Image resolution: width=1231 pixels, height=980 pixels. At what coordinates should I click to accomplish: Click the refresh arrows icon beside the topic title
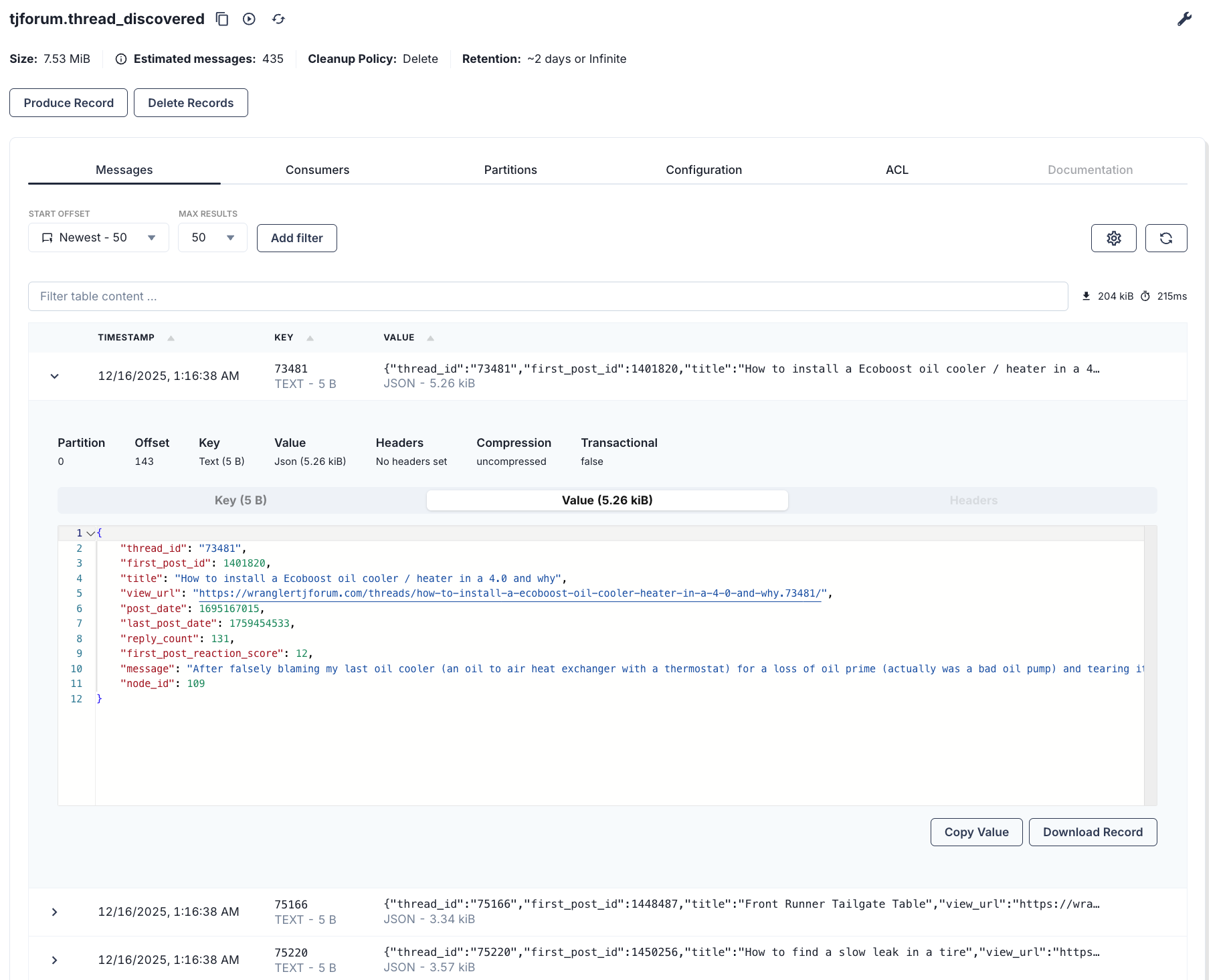pyautogui.click(x=278, y=19)
